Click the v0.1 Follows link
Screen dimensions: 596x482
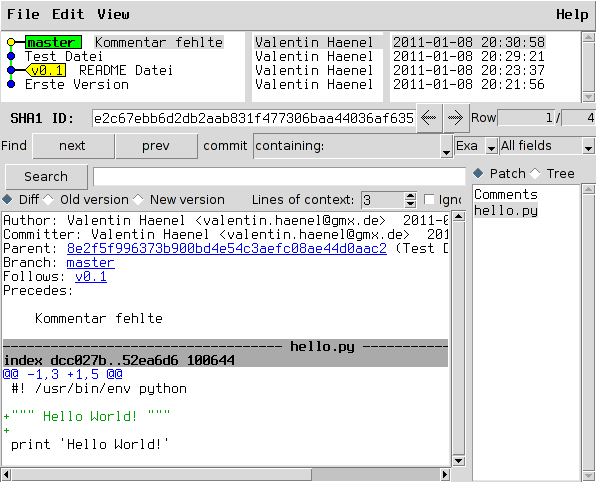click(x=91, y=276)
